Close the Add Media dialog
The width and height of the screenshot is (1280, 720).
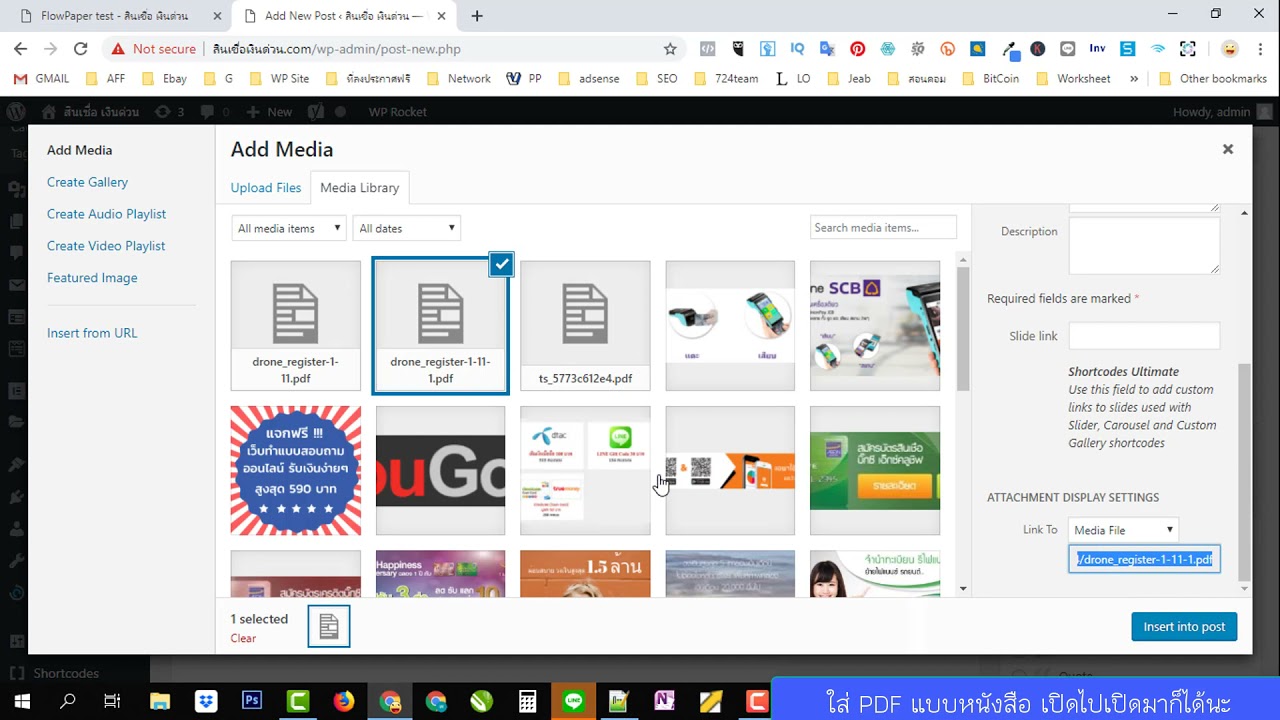coord(1228,149)
